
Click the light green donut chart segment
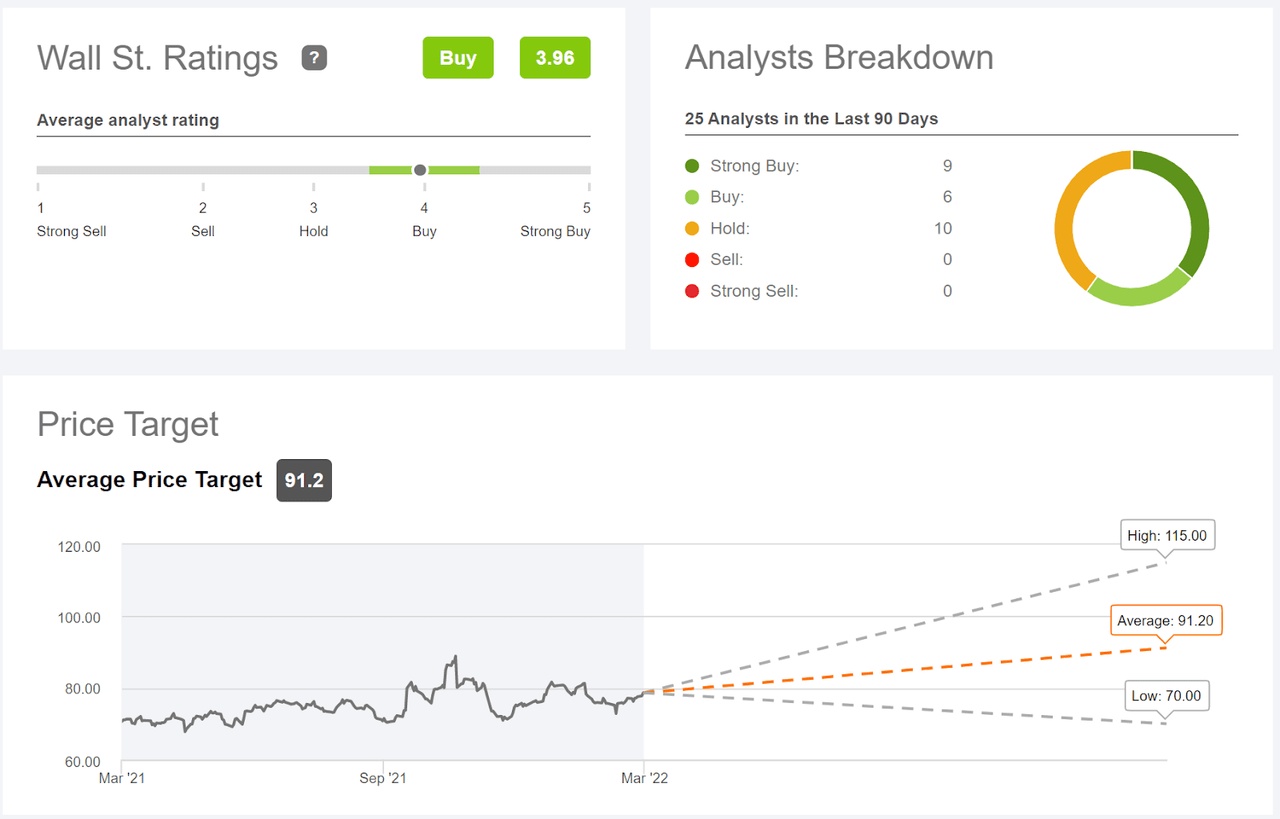coord(1138,290)
